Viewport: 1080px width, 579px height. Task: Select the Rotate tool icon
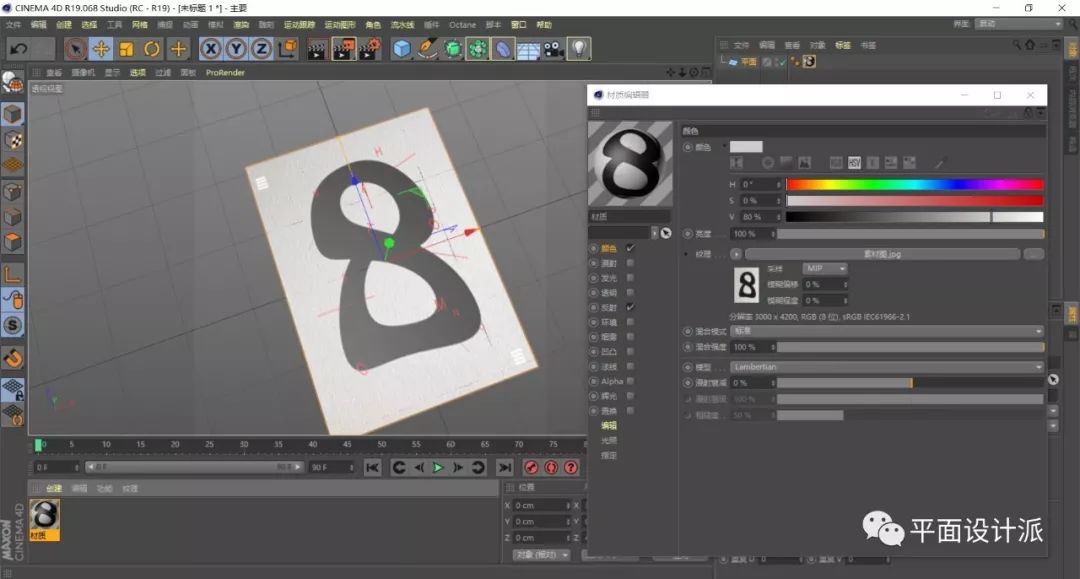(152, 48)
